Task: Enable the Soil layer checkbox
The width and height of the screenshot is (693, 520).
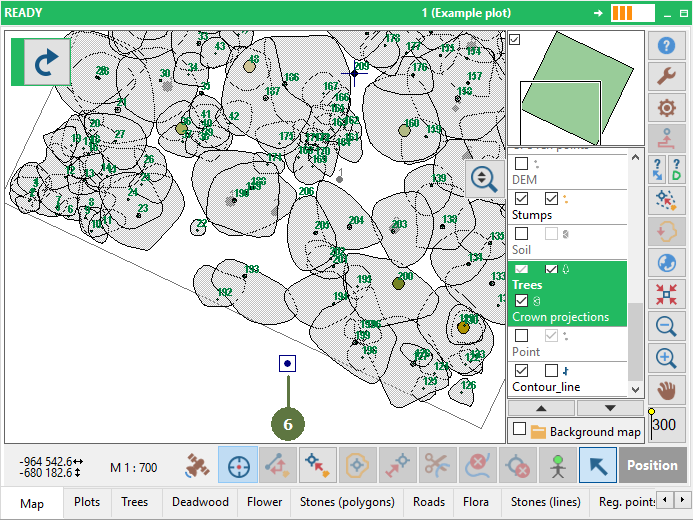Action: [x=522, y=233]
